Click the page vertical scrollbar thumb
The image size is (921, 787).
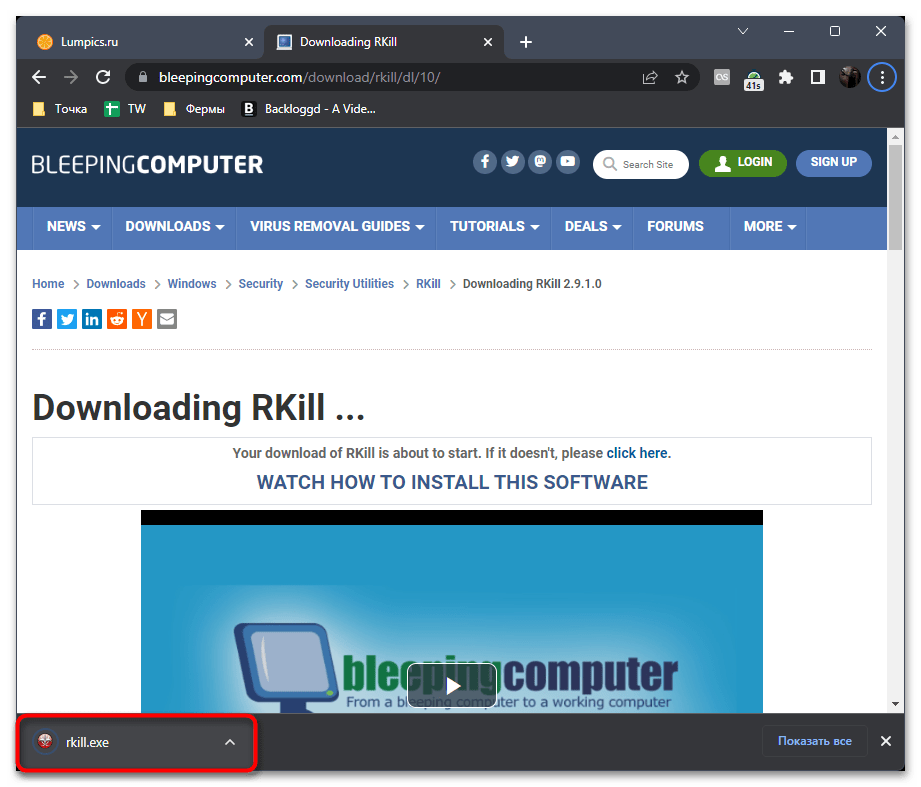pyautogui.click(x=895, y=197)
